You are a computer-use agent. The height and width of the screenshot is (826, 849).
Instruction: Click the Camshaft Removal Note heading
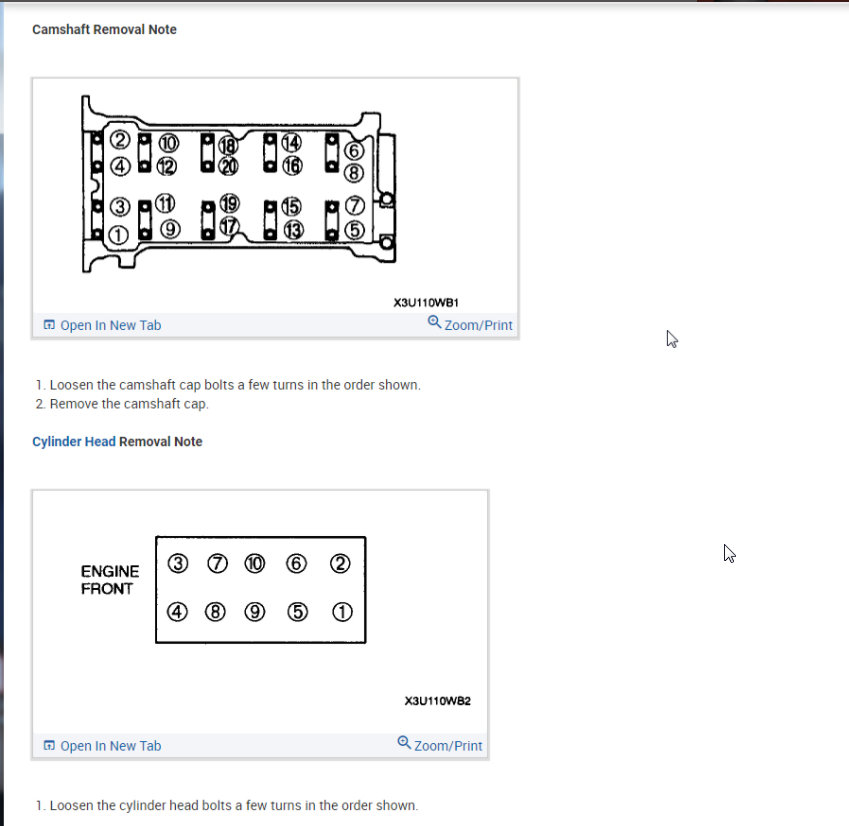coord(105,29)
